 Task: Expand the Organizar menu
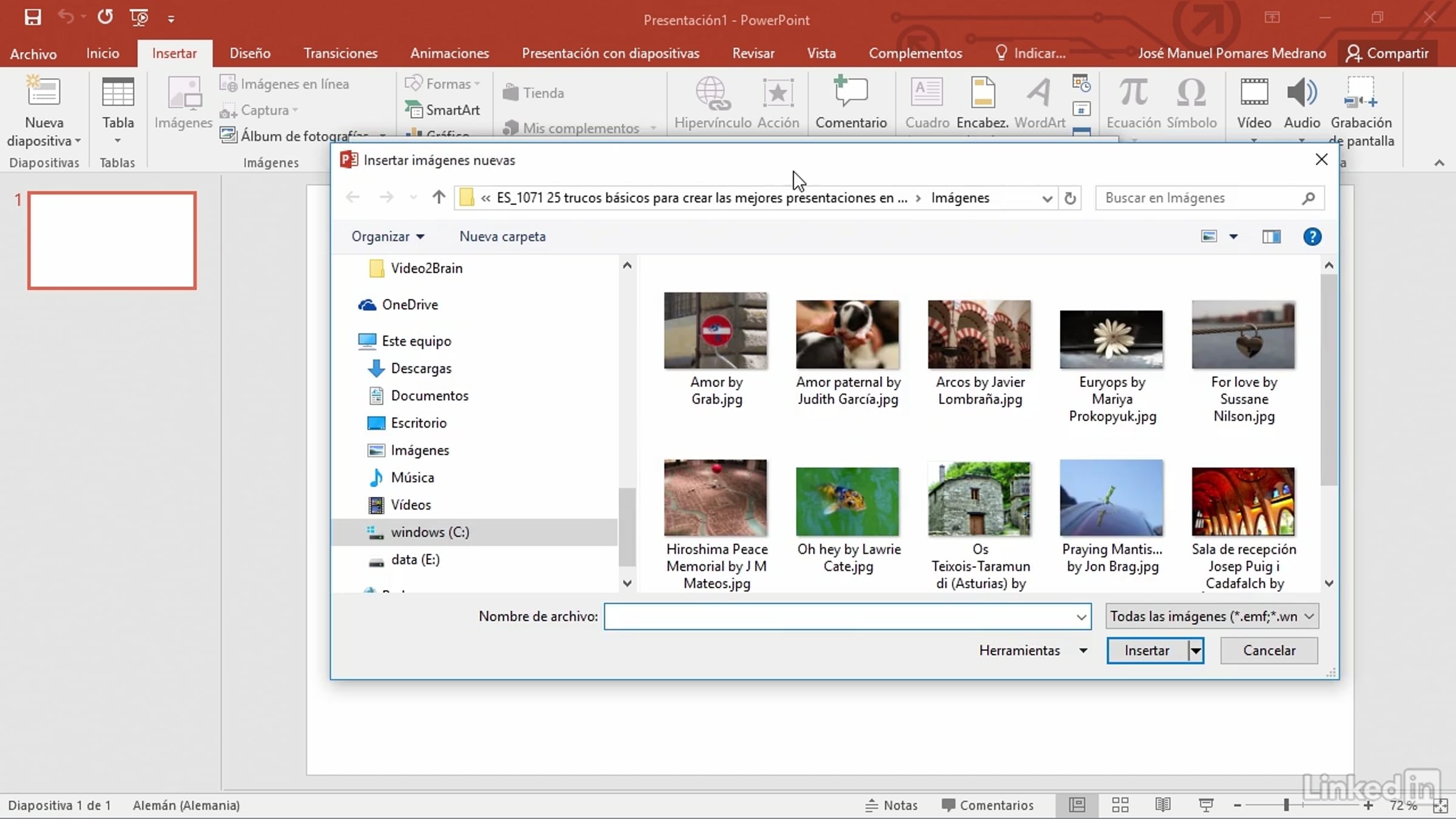[x=388, y=237]
